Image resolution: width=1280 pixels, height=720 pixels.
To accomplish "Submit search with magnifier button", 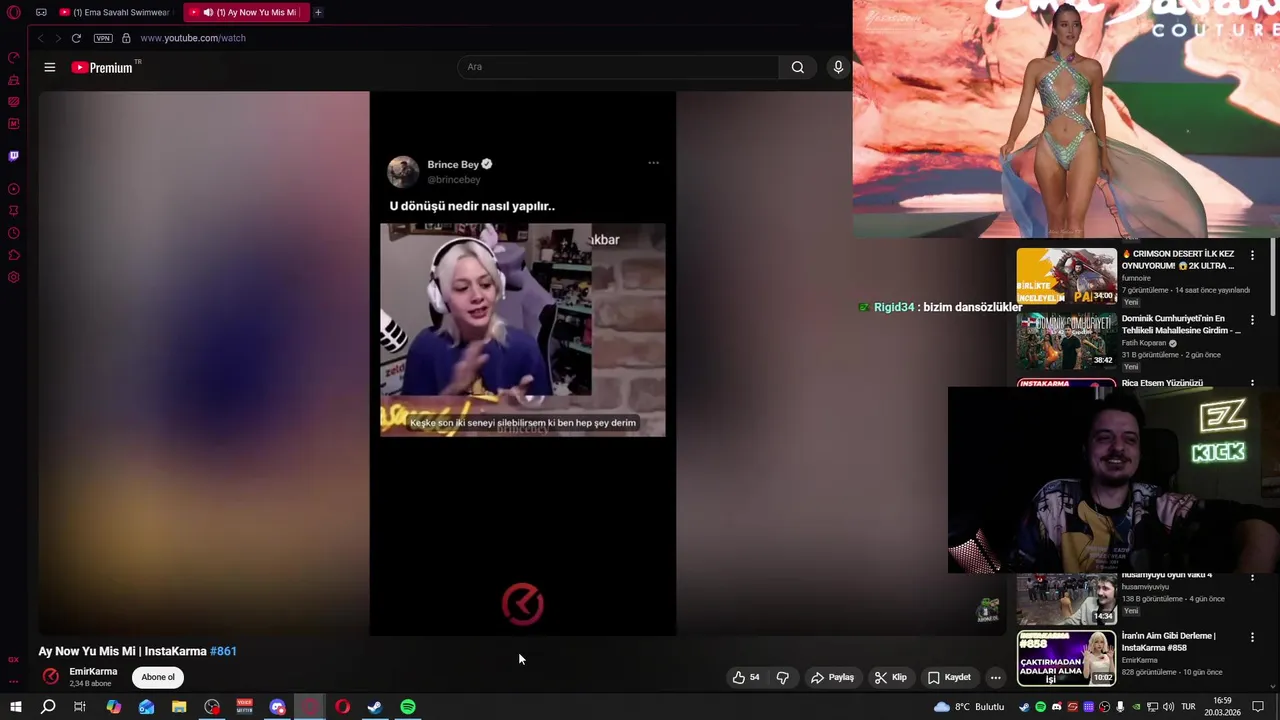I will point(797,67).
